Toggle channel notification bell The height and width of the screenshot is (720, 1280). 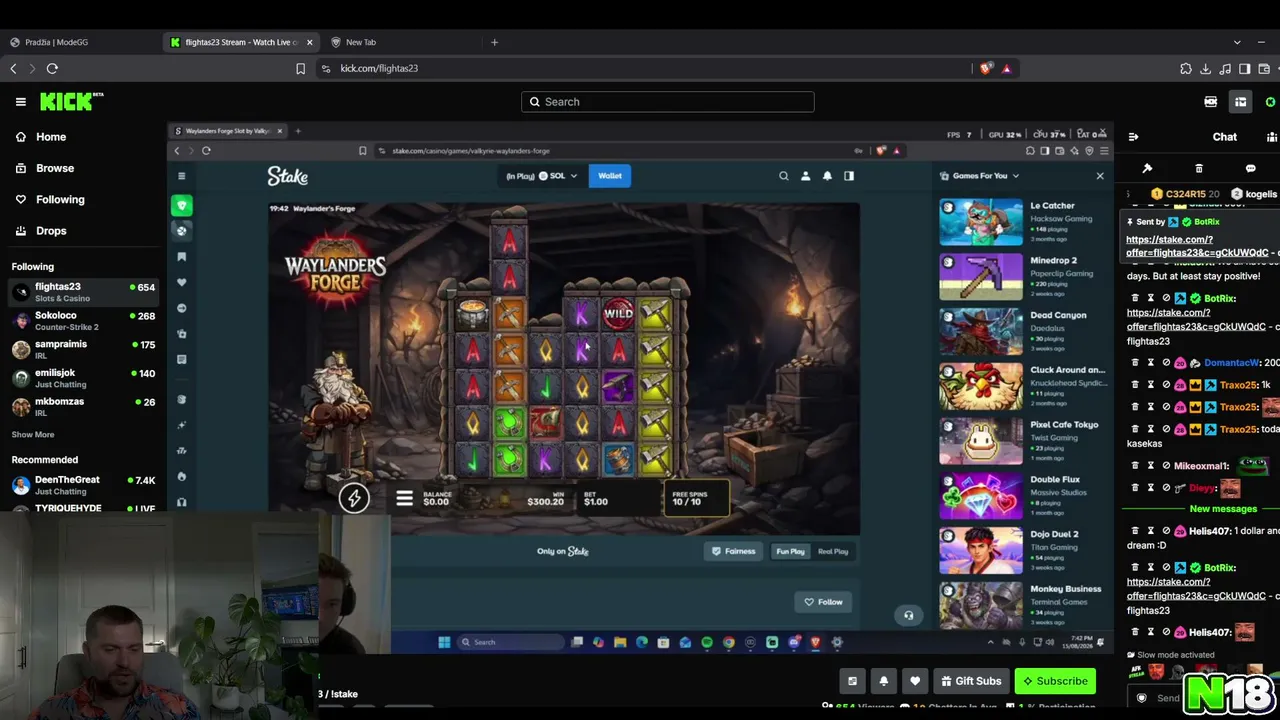point(884,681)
